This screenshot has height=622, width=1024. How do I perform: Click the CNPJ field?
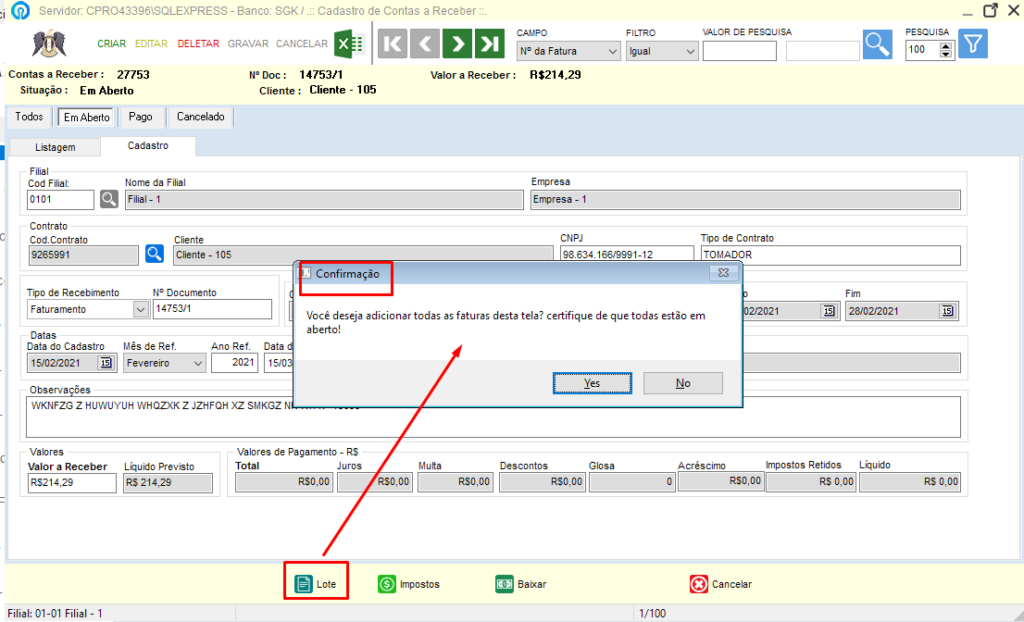(x=626, y=254)
